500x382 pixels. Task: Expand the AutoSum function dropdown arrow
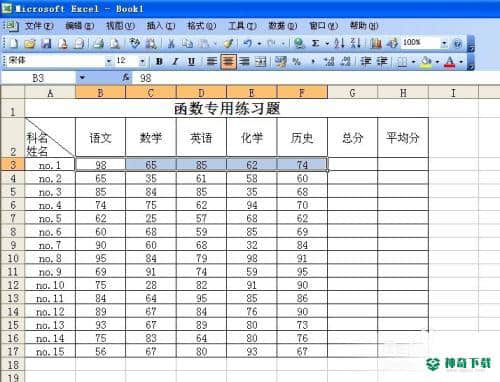point(327,43)
